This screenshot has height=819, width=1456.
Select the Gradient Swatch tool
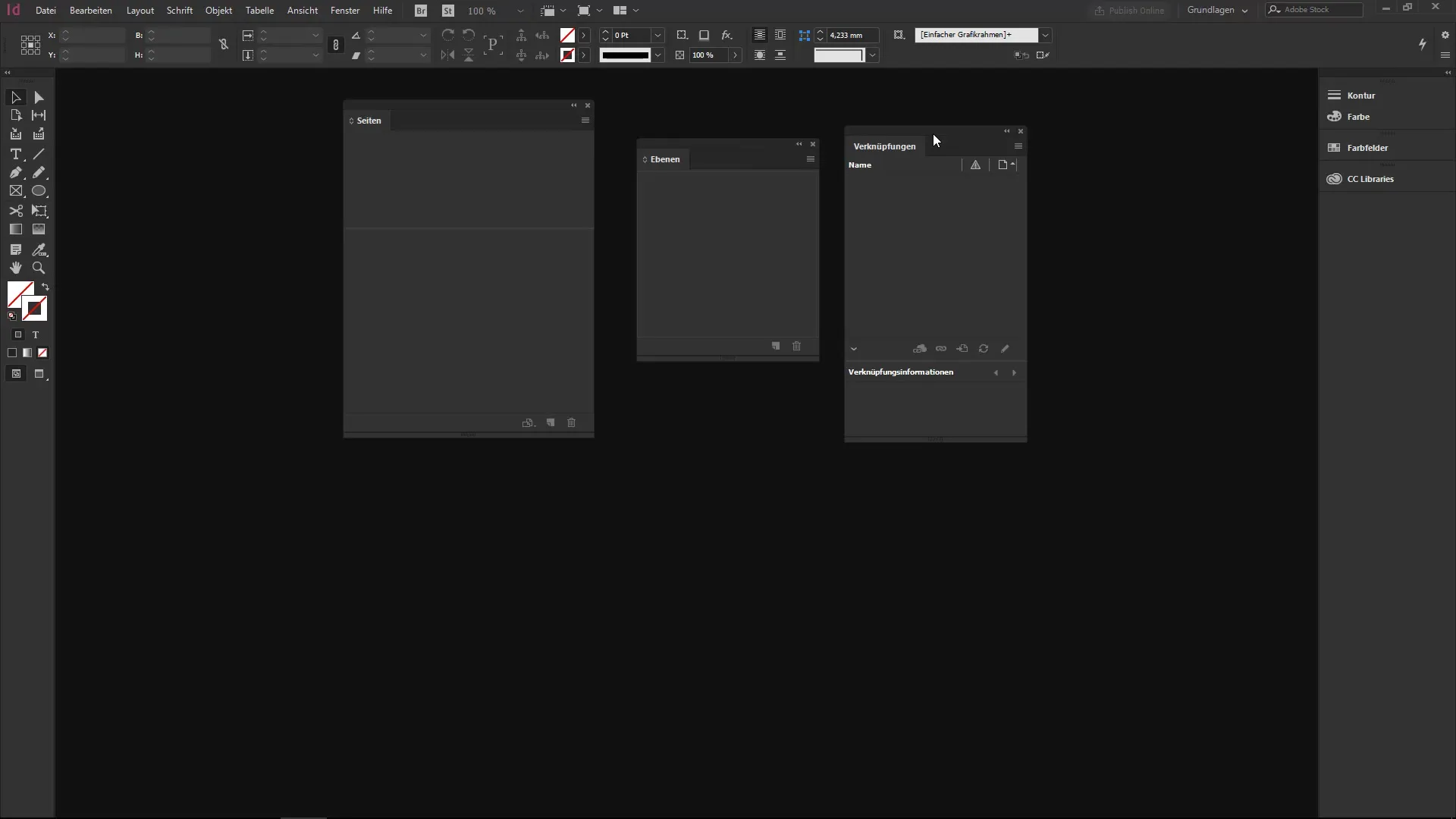pos(15,229)
